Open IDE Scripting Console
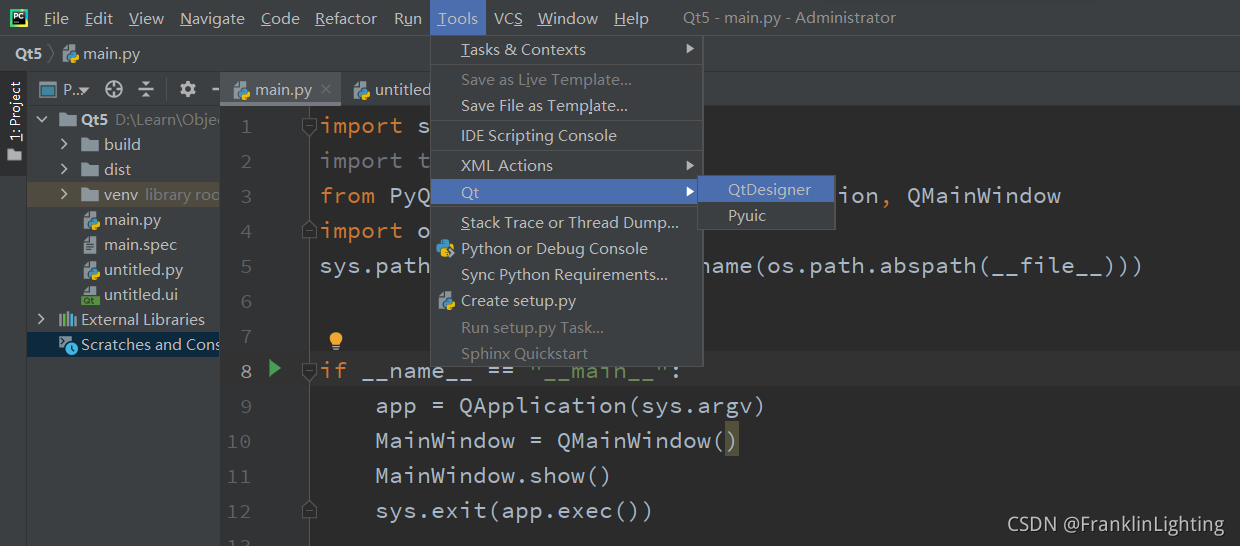The height and width of the screenshot is (546, 1240). click(x=567, y=135)
